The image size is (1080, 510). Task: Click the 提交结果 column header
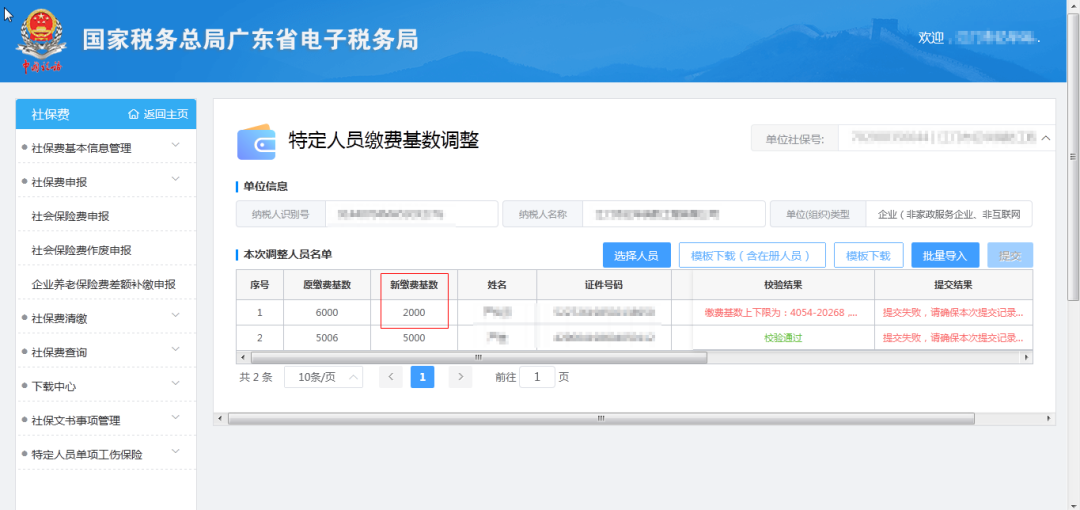click(953, 285)
